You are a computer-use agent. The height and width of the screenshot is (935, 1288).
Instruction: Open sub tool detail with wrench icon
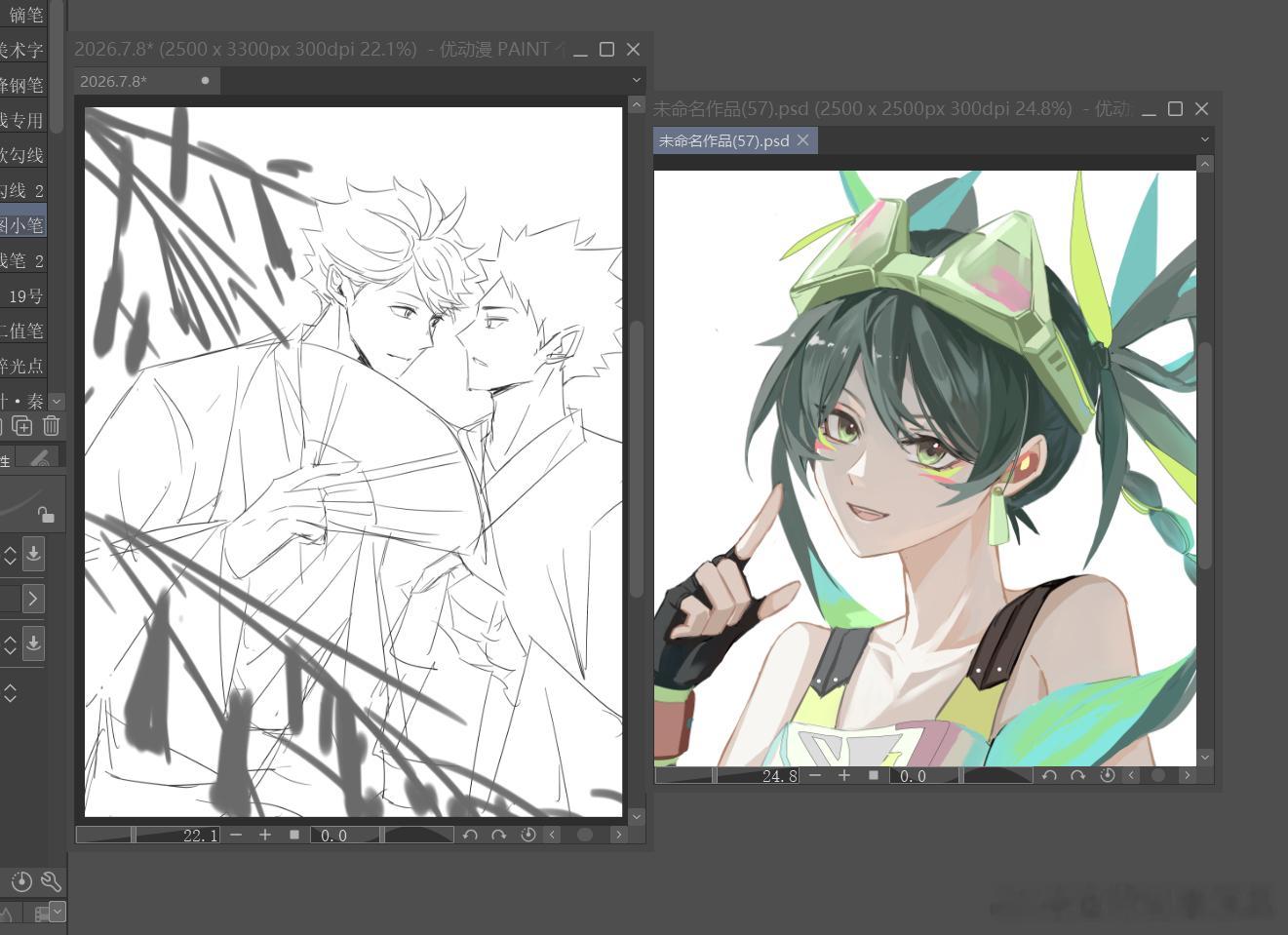51,882
